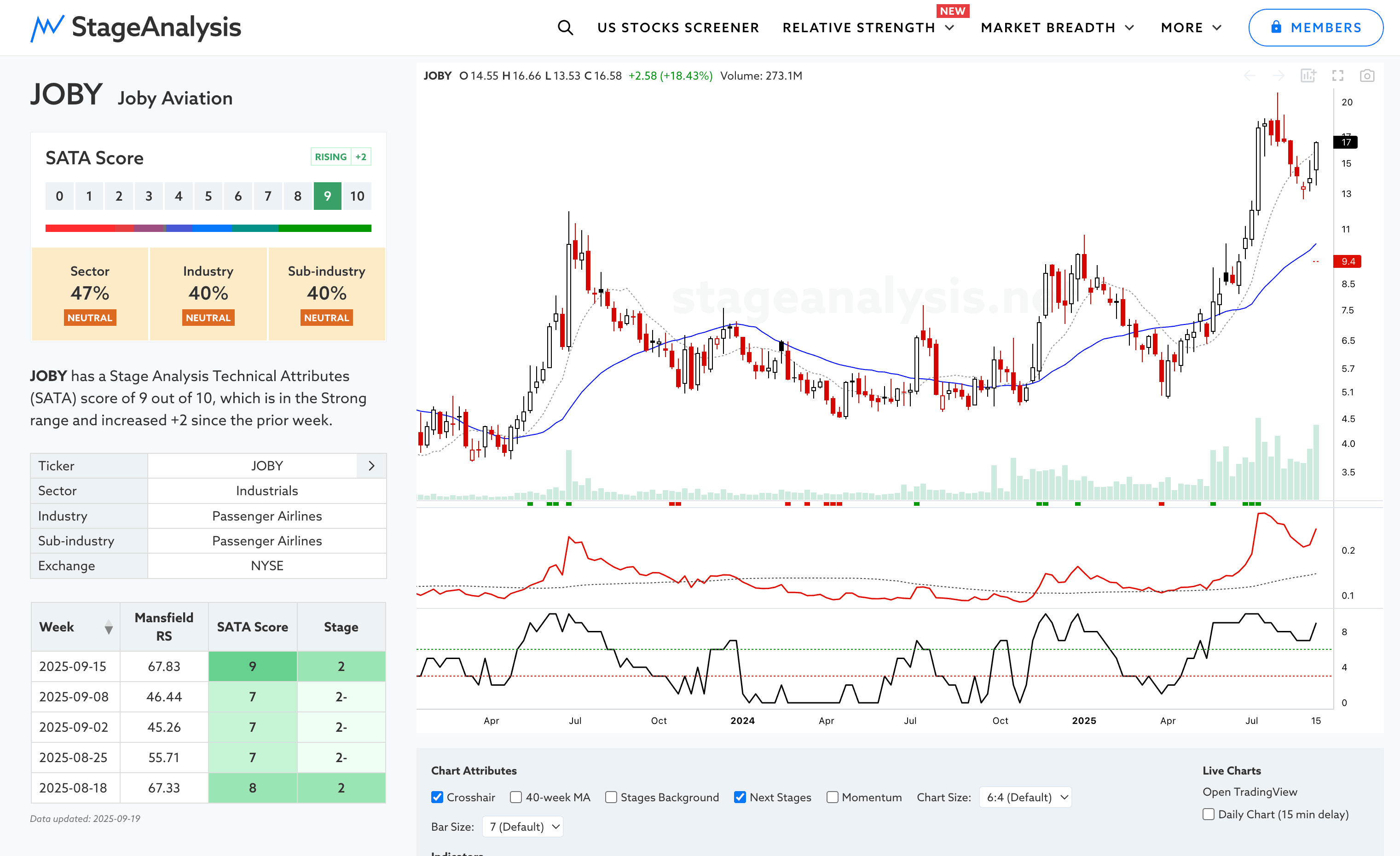The height and width of the screenshot is (856, 1400).
Task: Open US Stocks Screener
Action: (x=678, y=27)
